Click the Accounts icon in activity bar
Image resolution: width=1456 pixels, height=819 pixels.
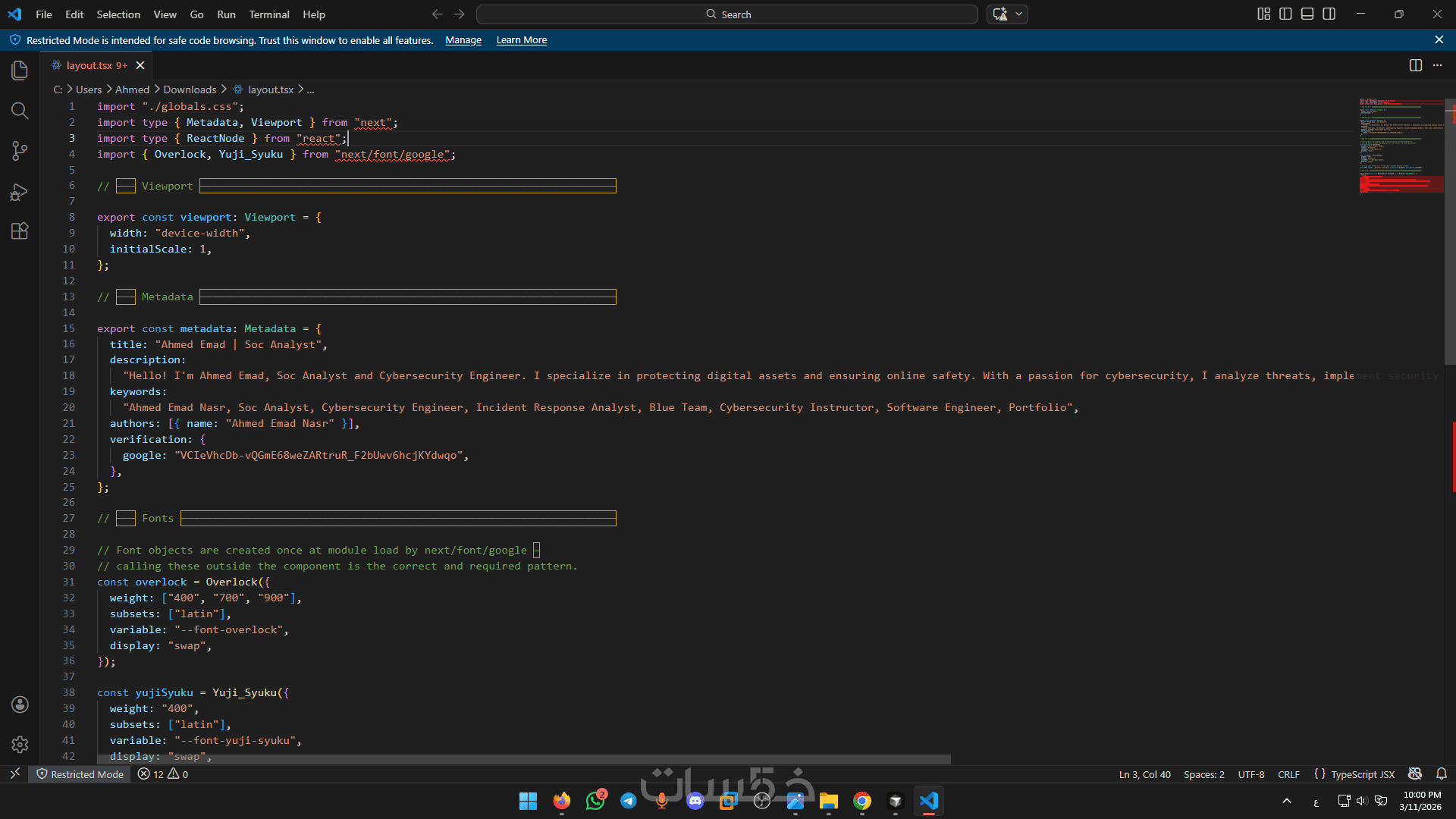point(20,704)
